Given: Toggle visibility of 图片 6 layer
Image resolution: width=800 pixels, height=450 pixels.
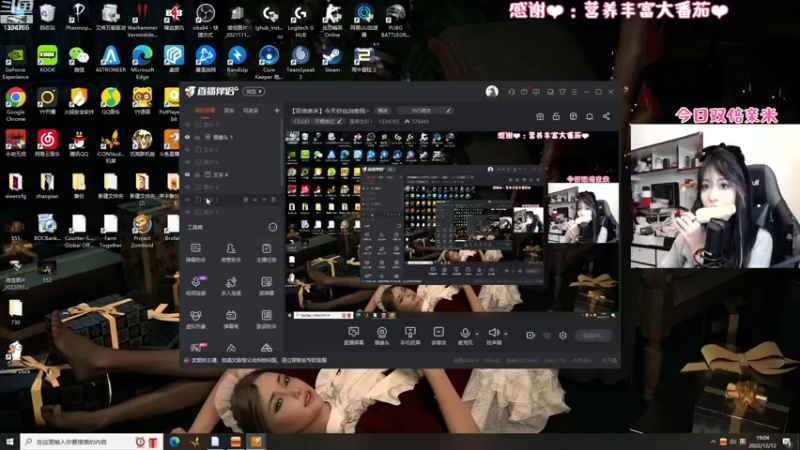Looking at the screenshot, I should pos(187,162).
